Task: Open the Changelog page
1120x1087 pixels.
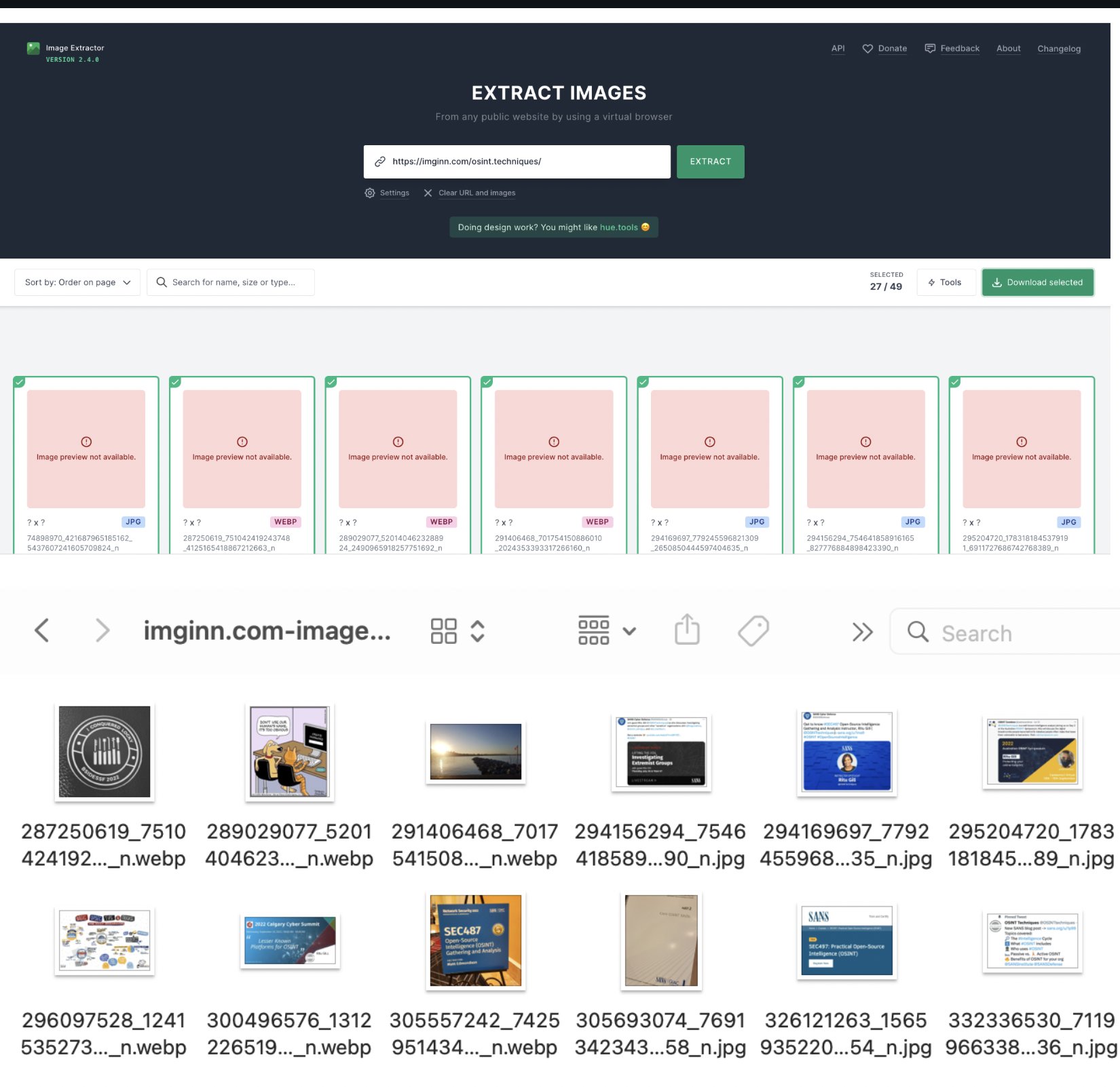Action: click(1059, 48)
